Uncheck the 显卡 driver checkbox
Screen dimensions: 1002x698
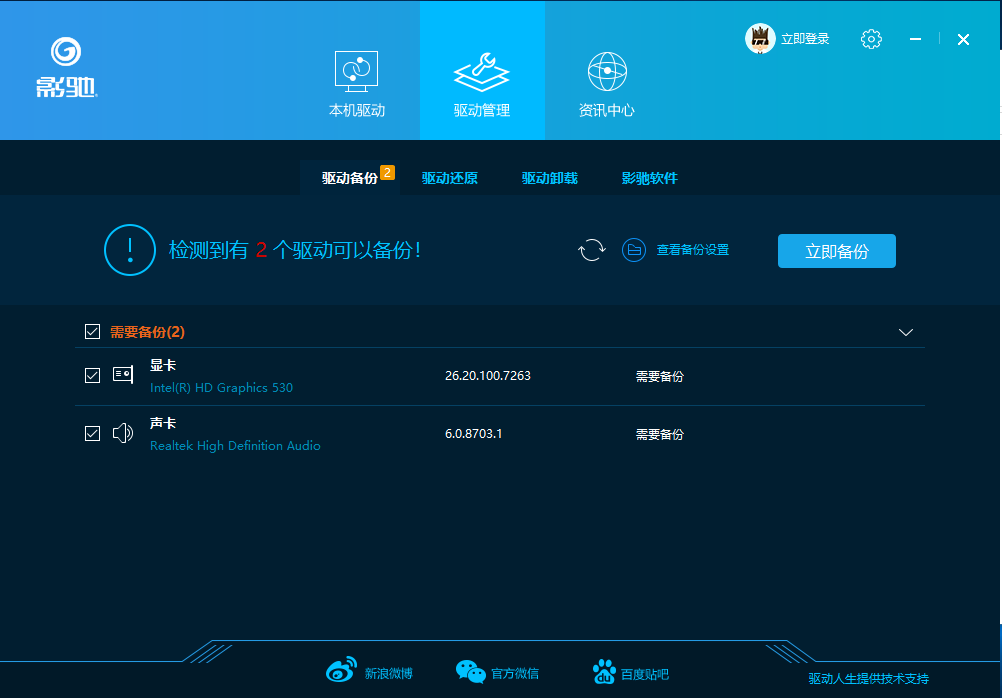point(93,376)
